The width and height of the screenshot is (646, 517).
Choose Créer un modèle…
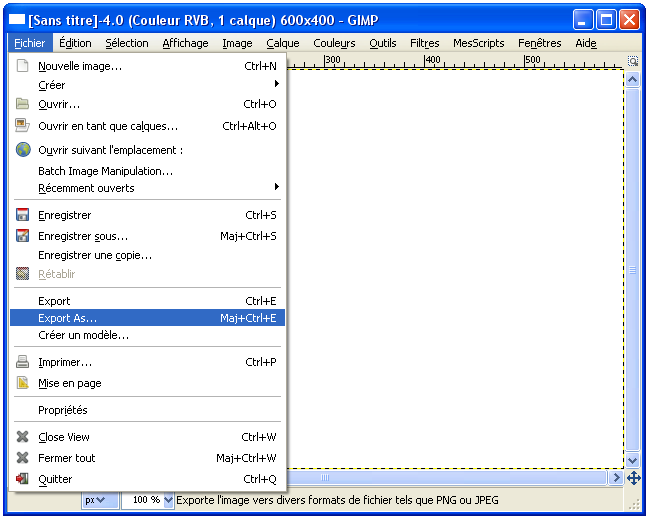pyautogui.click(x=147, y=335)
